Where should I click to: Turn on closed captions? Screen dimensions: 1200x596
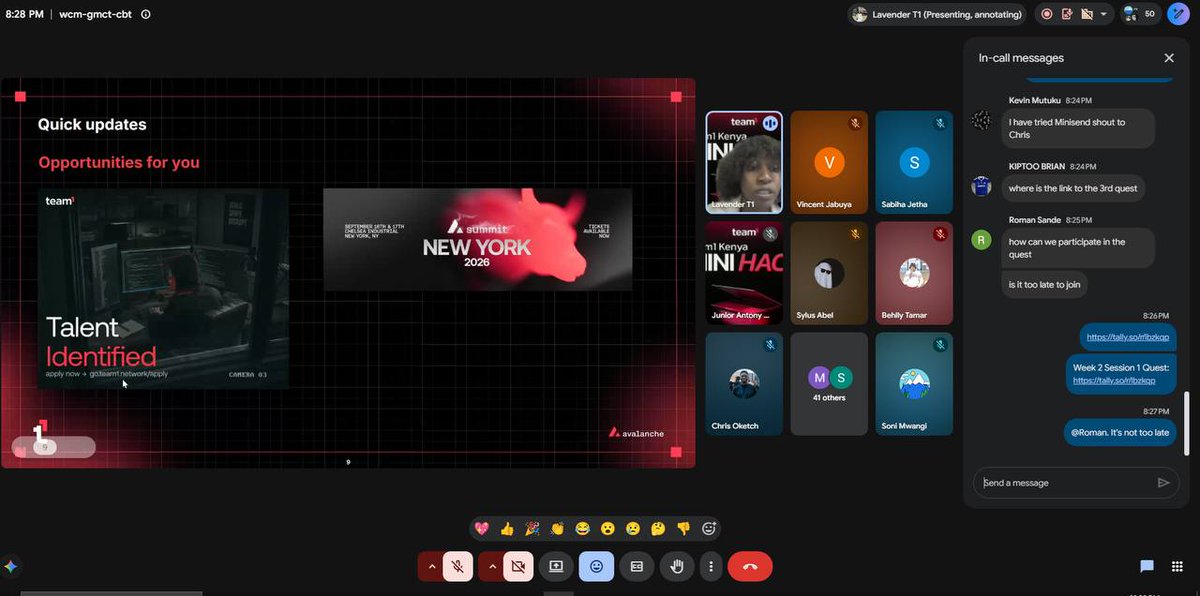coord(637,567)
